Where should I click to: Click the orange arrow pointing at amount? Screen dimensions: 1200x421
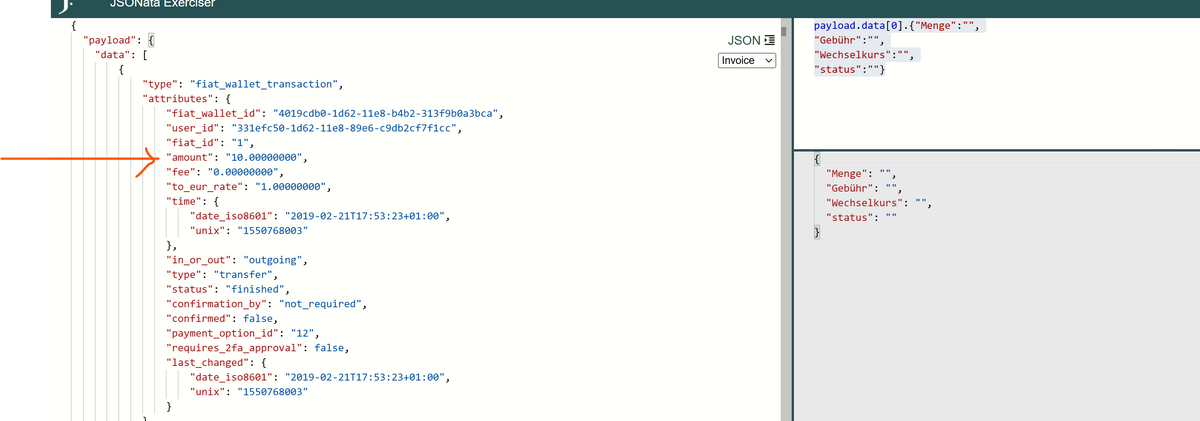(80, 158)
